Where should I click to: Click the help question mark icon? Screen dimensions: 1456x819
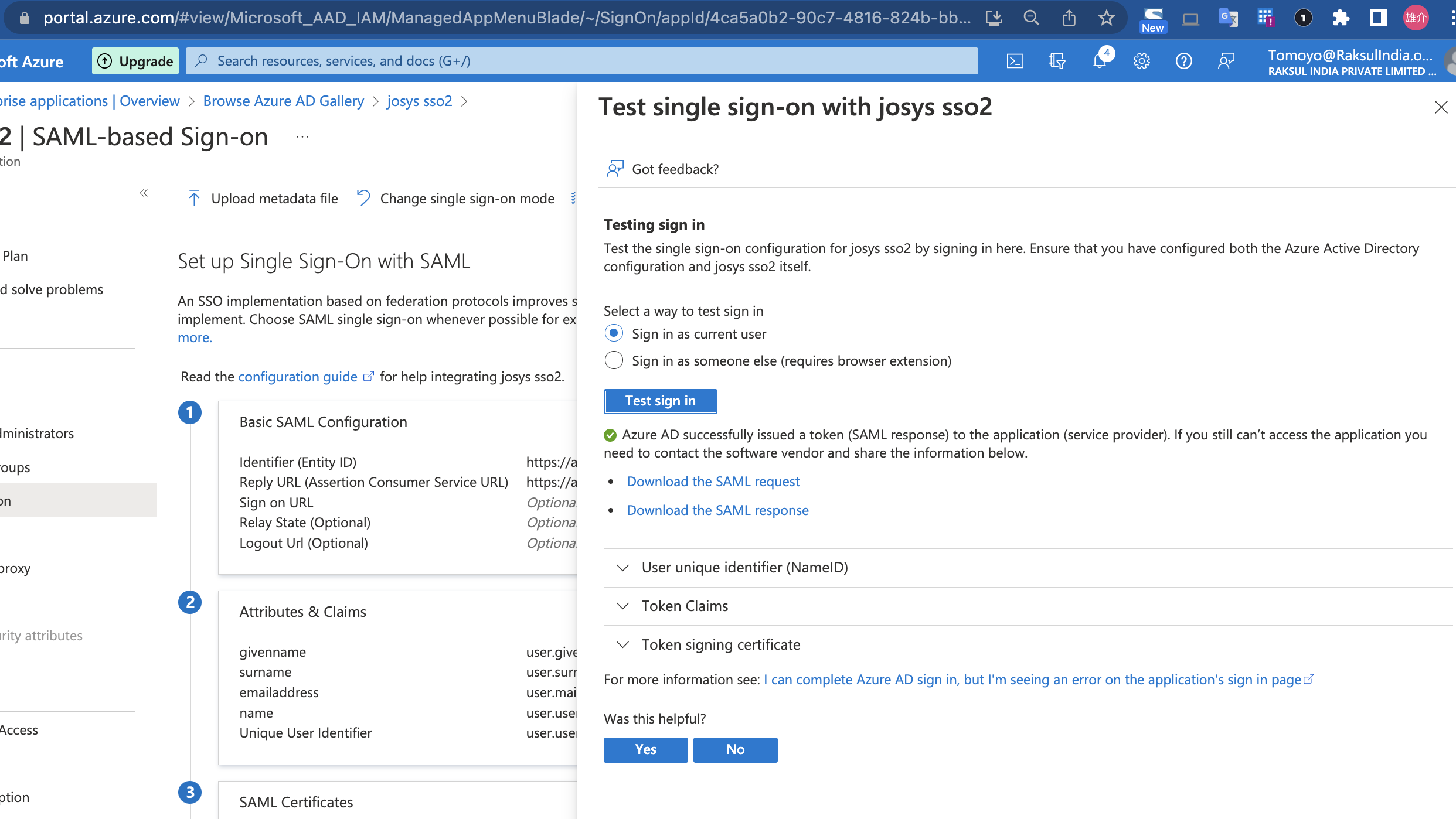tap(1183, 61)
